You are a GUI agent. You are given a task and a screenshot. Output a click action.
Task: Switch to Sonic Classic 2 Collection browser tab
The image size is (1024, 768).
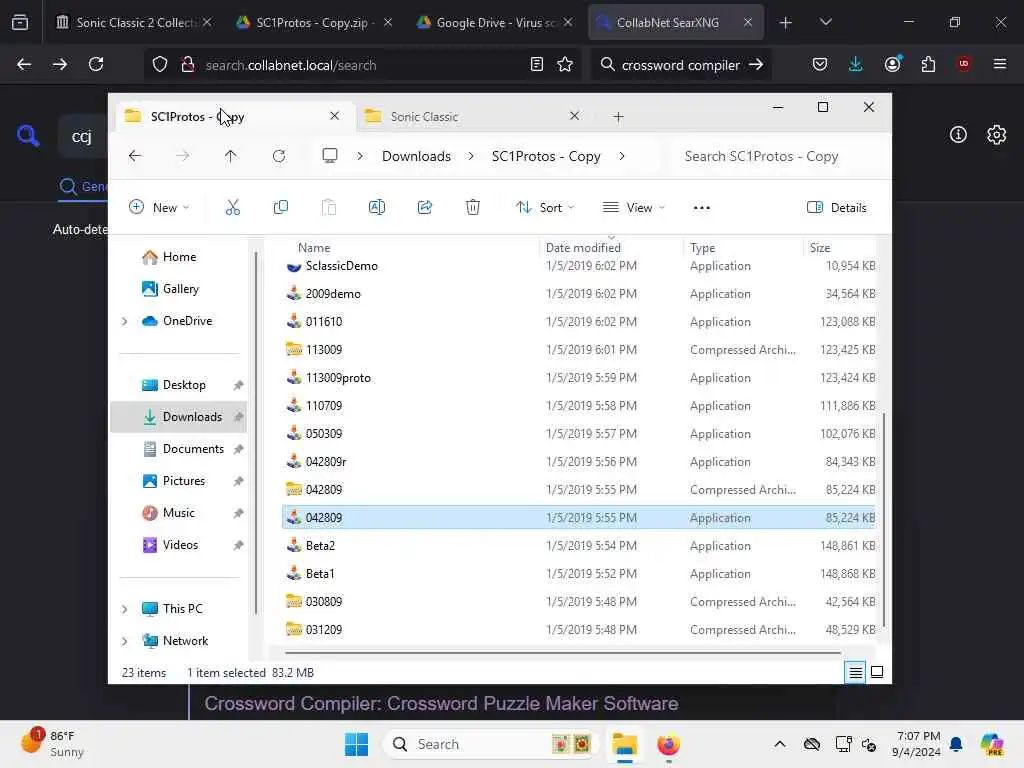[x=134, y=22]
